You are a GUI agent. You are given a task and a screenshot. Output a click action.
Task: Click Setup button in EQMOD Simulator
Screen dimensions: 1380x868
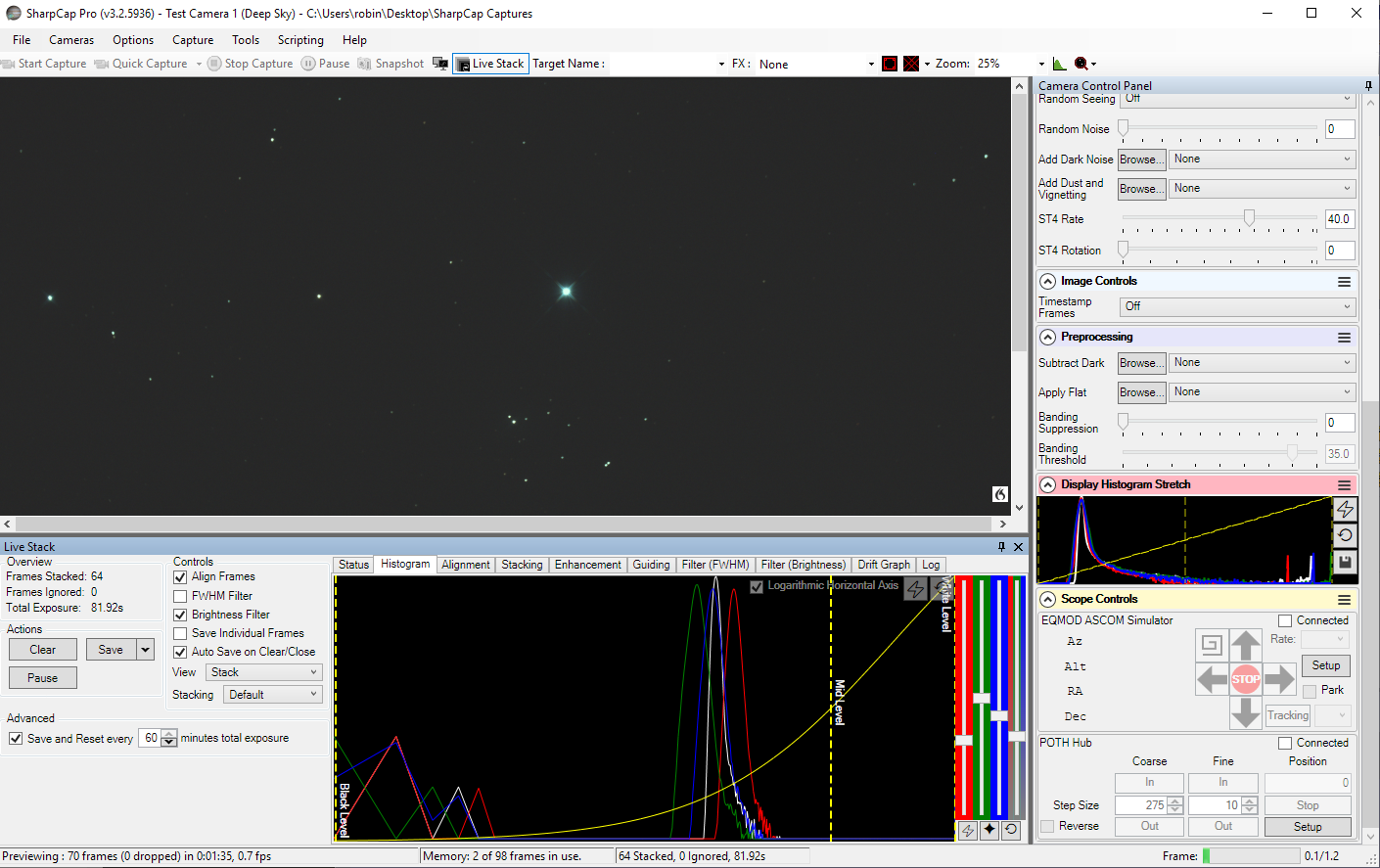(x=1326, y=665)
